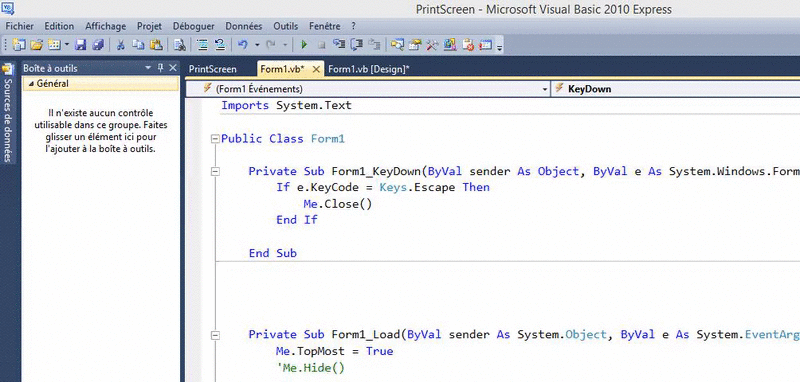This screenshot has height=382, width=800.
Task: Uncomment the selected lines icon
Action: (x=220, y=45)
